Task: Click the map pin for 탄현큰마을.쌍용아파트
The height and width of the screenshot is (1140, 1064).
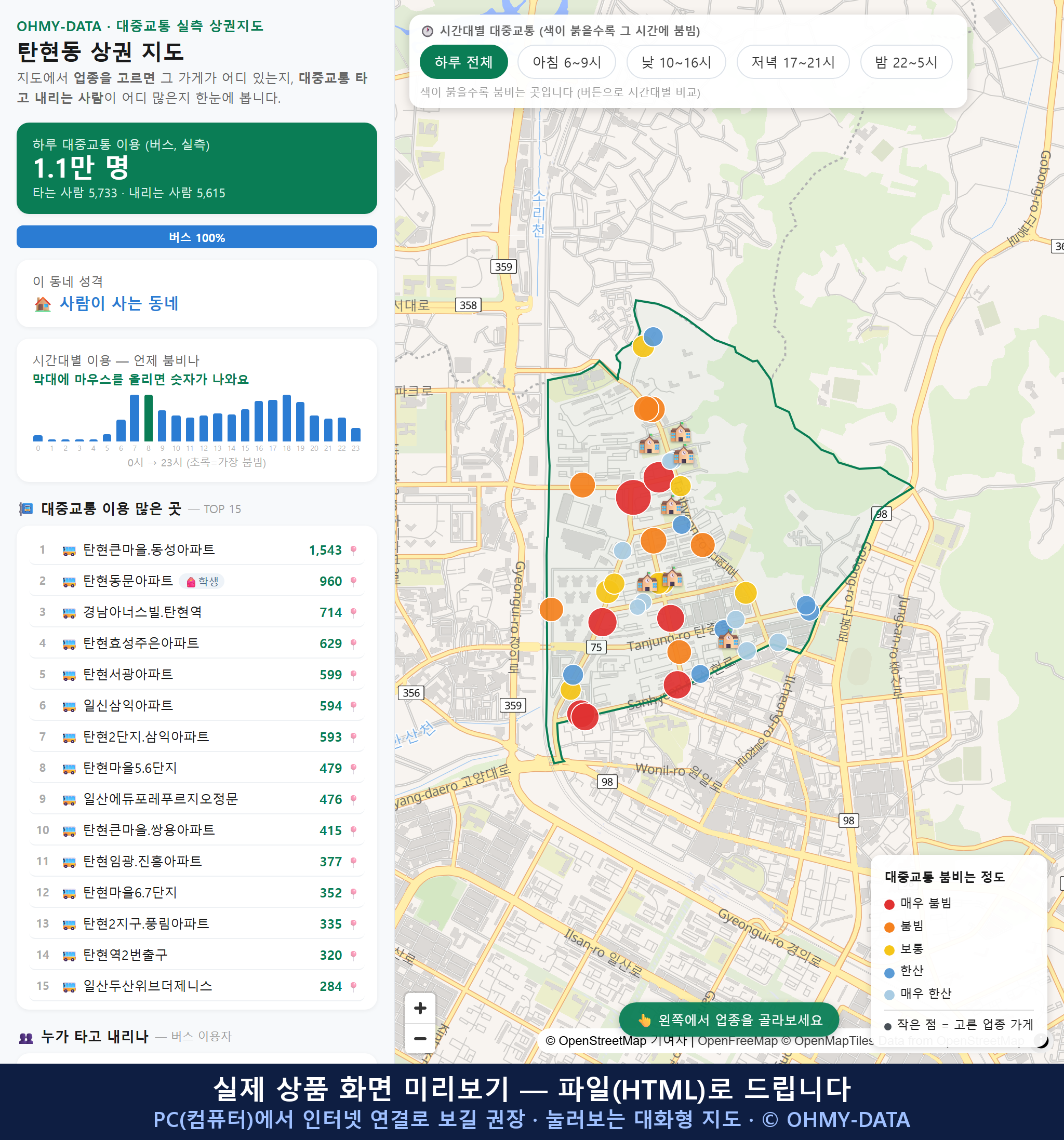Action: tap(353, 830)
